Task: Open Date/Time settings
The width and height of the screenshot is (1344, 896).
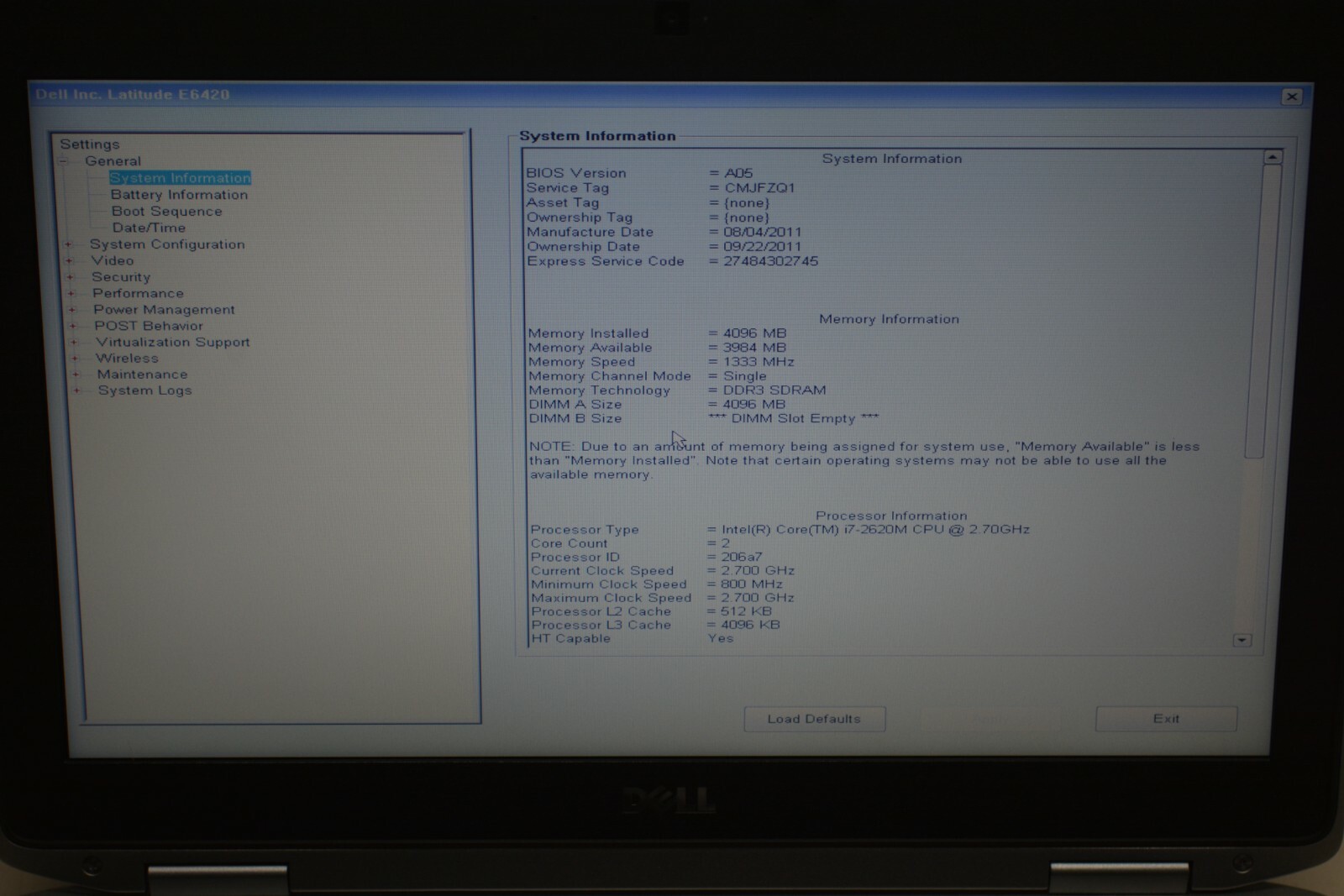Action: click(x=149, y=228)
